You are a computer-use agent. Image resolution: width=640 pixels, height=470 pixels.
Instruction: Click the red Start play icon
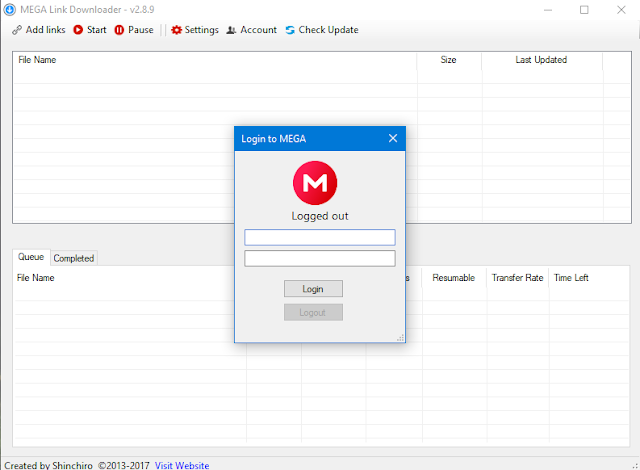pyautogui.click(x=78, y=30)
